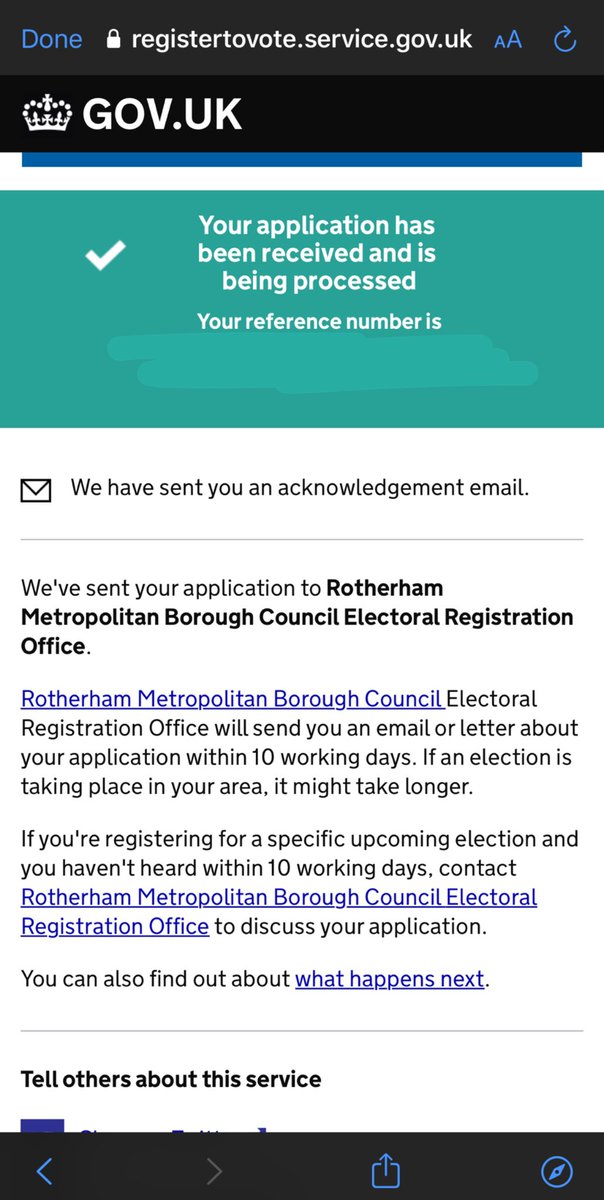Tap the padlock security icon

(x=114, y=40)
